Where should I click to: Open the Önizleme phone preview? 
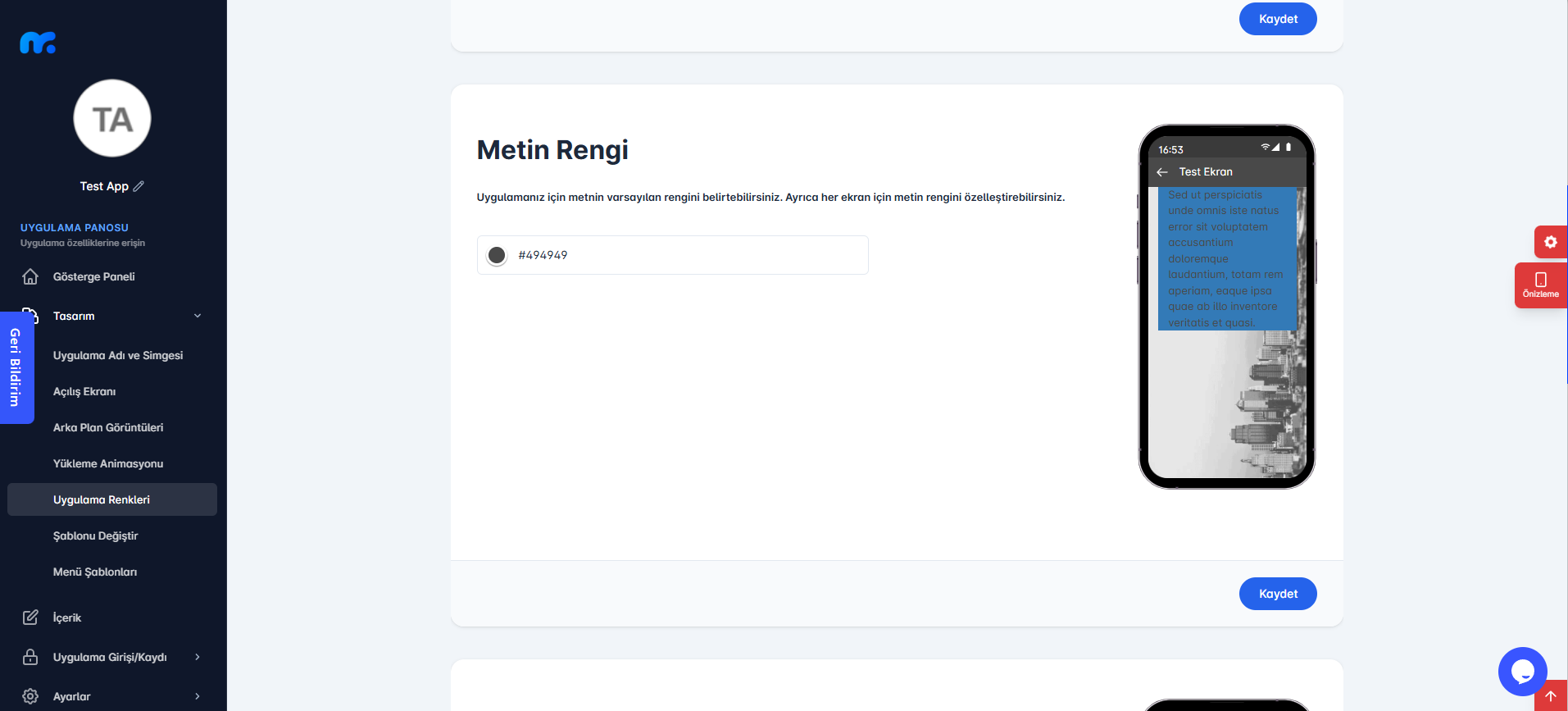(x=1541, y=285)
